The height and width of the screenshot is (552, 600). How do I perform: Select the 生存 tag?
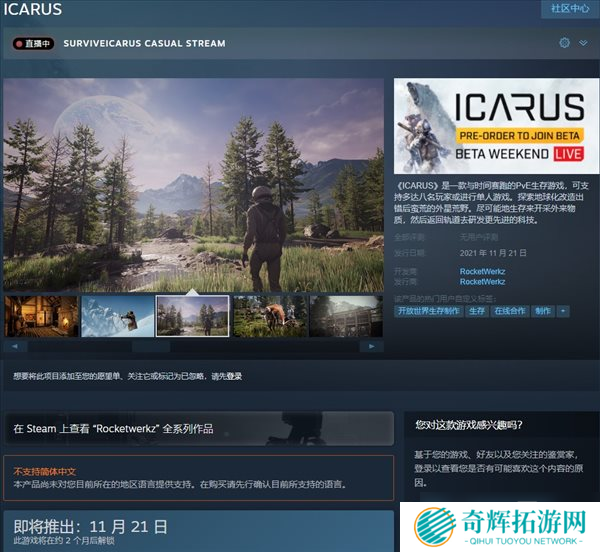coord(477,311)
